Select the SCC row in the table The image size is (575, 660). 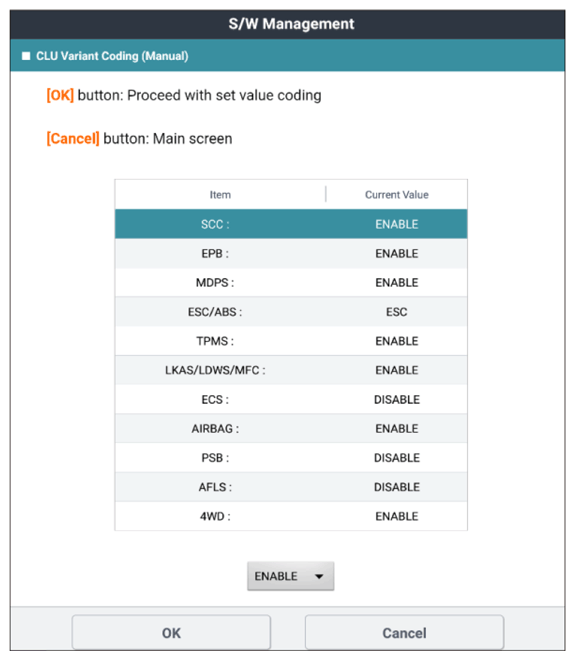[291, 224]
